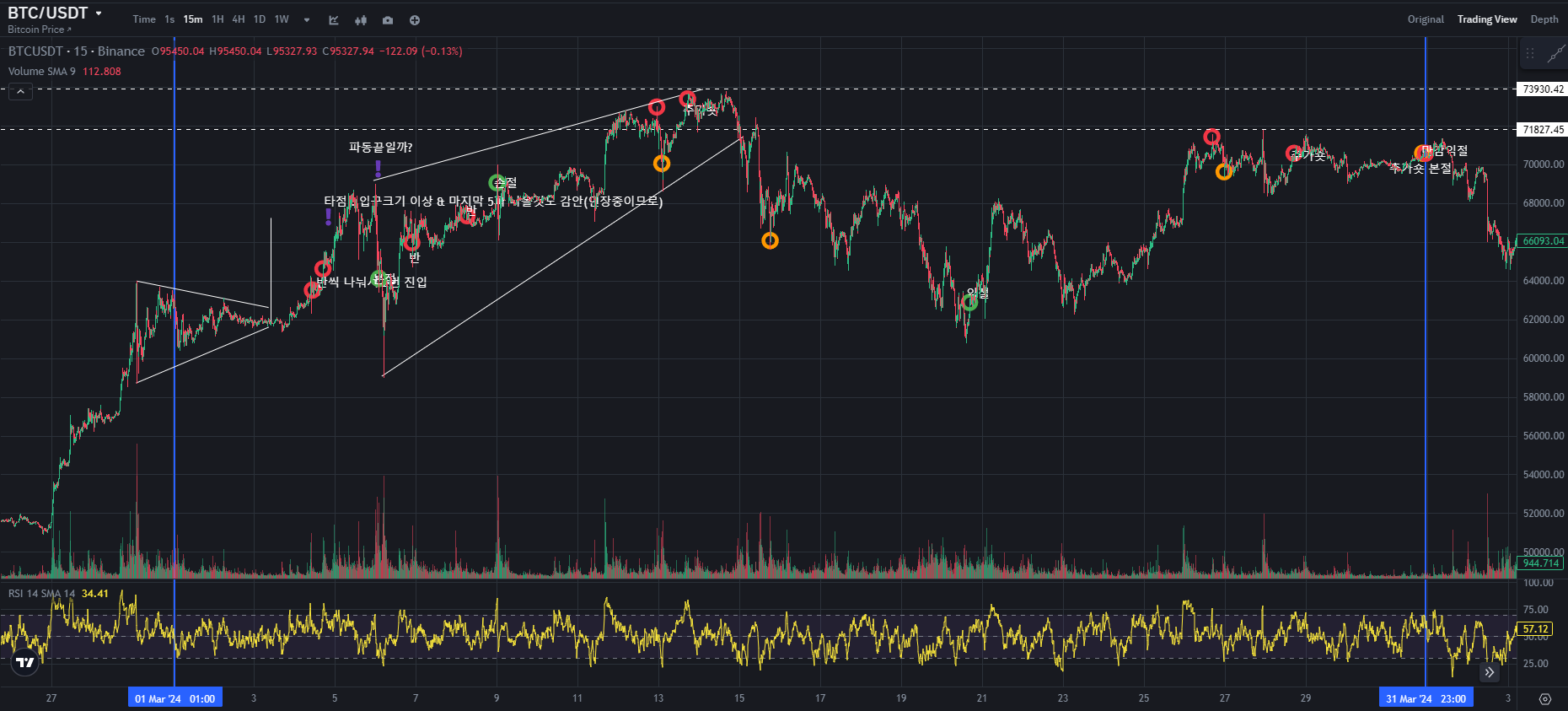Click the 31 Mar '24 23:00 time label
Viewport: 1568px width, 711px height.
point(1426,698)
